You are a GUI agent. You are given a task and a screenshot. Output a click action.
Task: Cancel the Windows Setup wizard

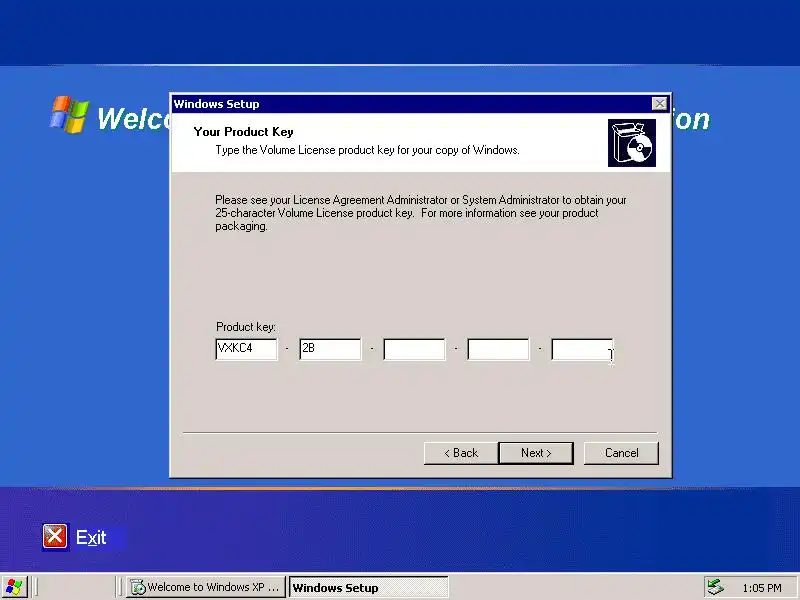coord(621,453)
